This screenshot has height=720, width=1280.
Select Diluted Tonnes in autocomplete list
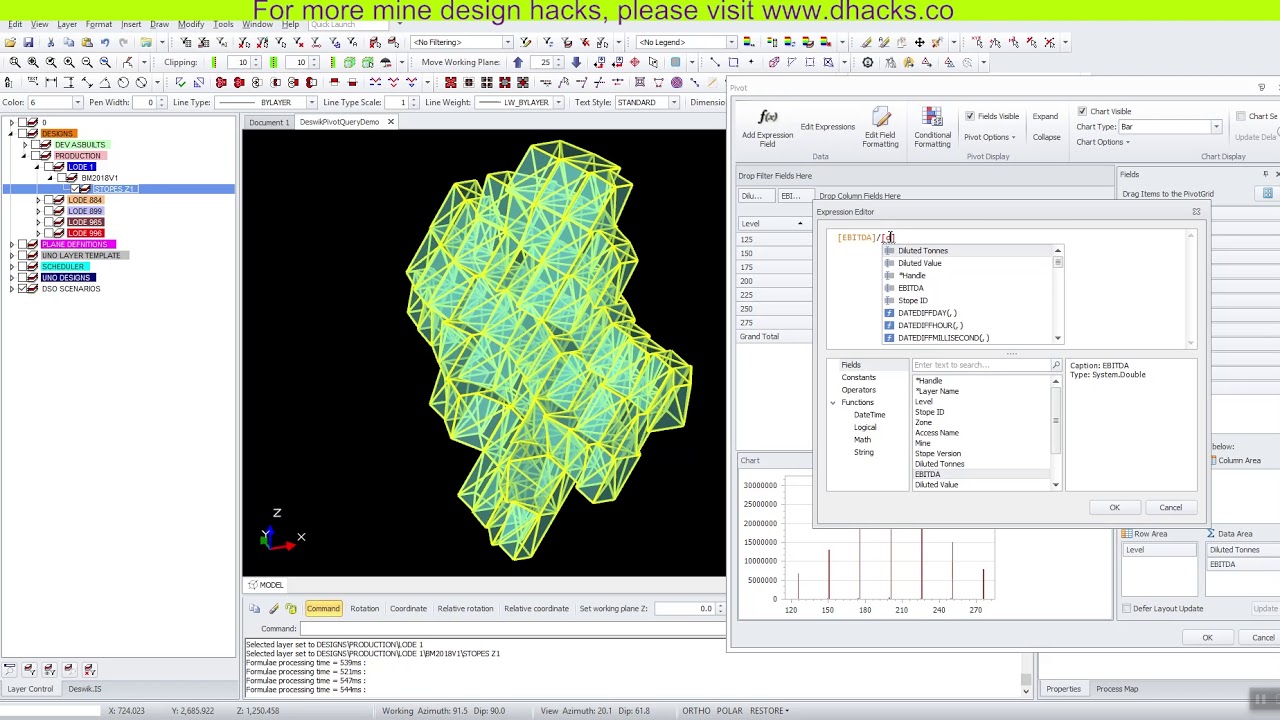(970, 251)
